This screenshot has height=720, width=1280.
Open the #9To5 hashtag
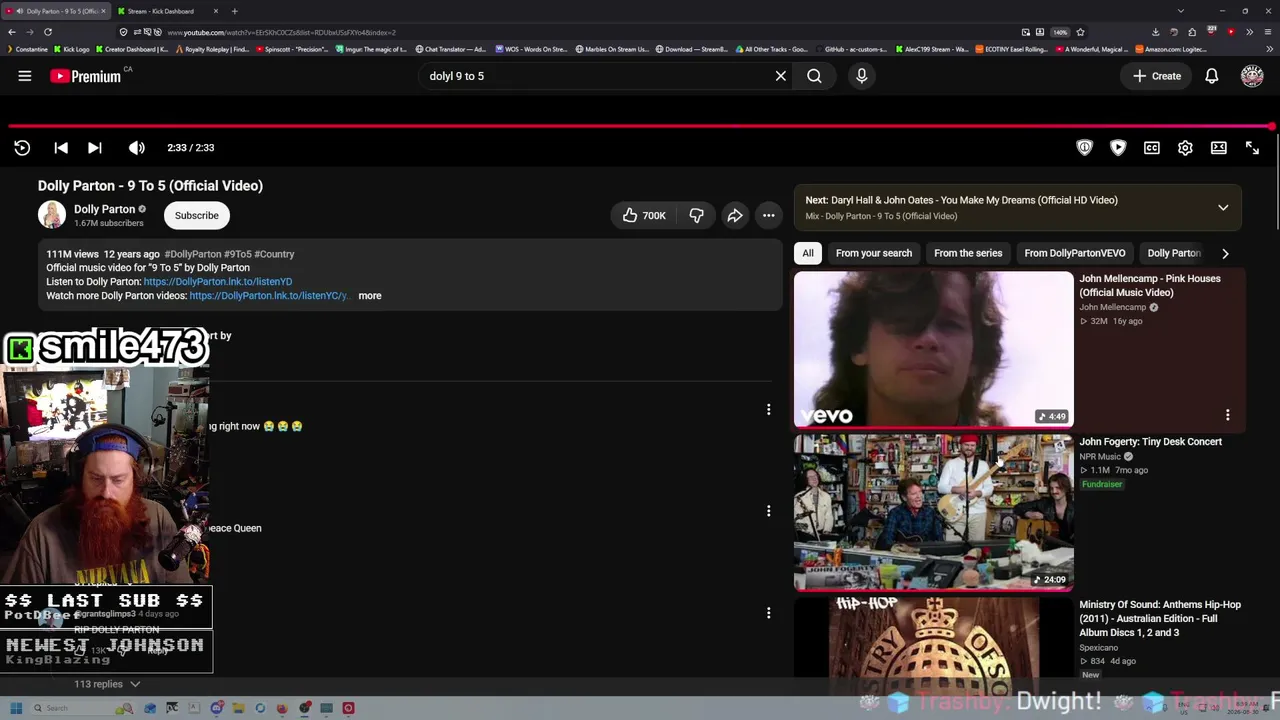tap(237, 254)
